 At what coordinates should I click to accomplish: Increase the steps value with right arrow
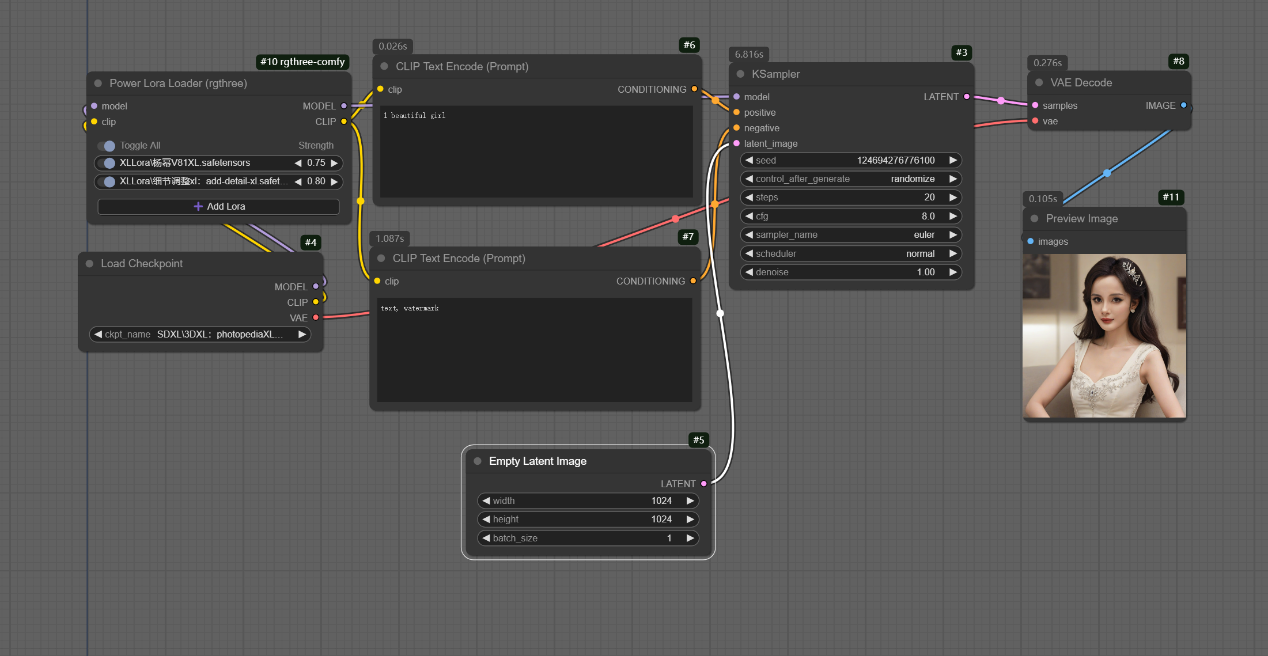[x=953, y=198]
